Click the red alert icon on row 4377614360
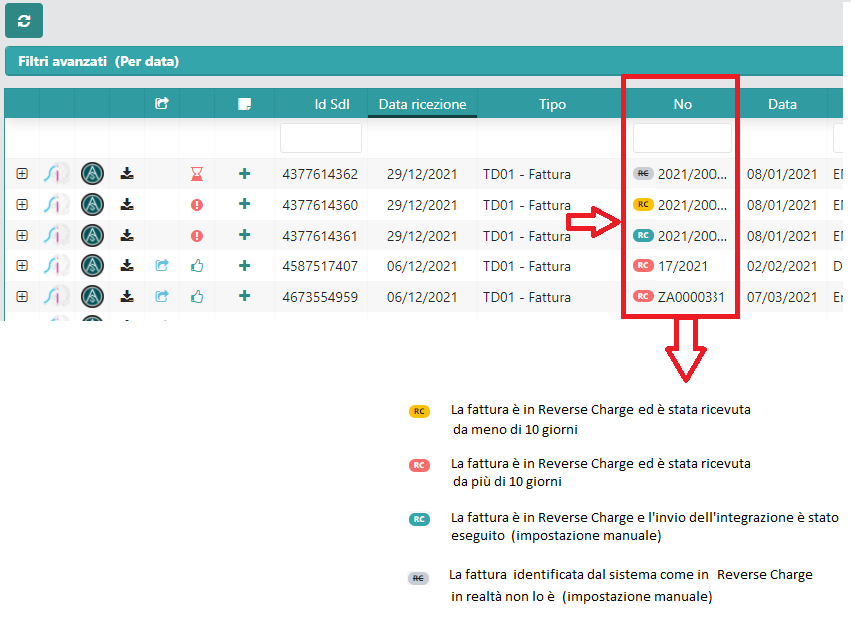The width and height of the screenshot is (851, 625). 197,205
